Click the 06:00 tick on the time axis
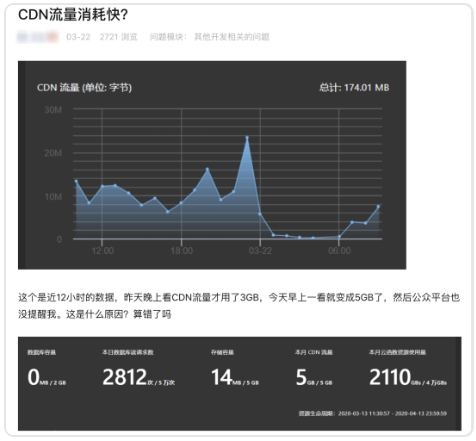 point(339,251)
